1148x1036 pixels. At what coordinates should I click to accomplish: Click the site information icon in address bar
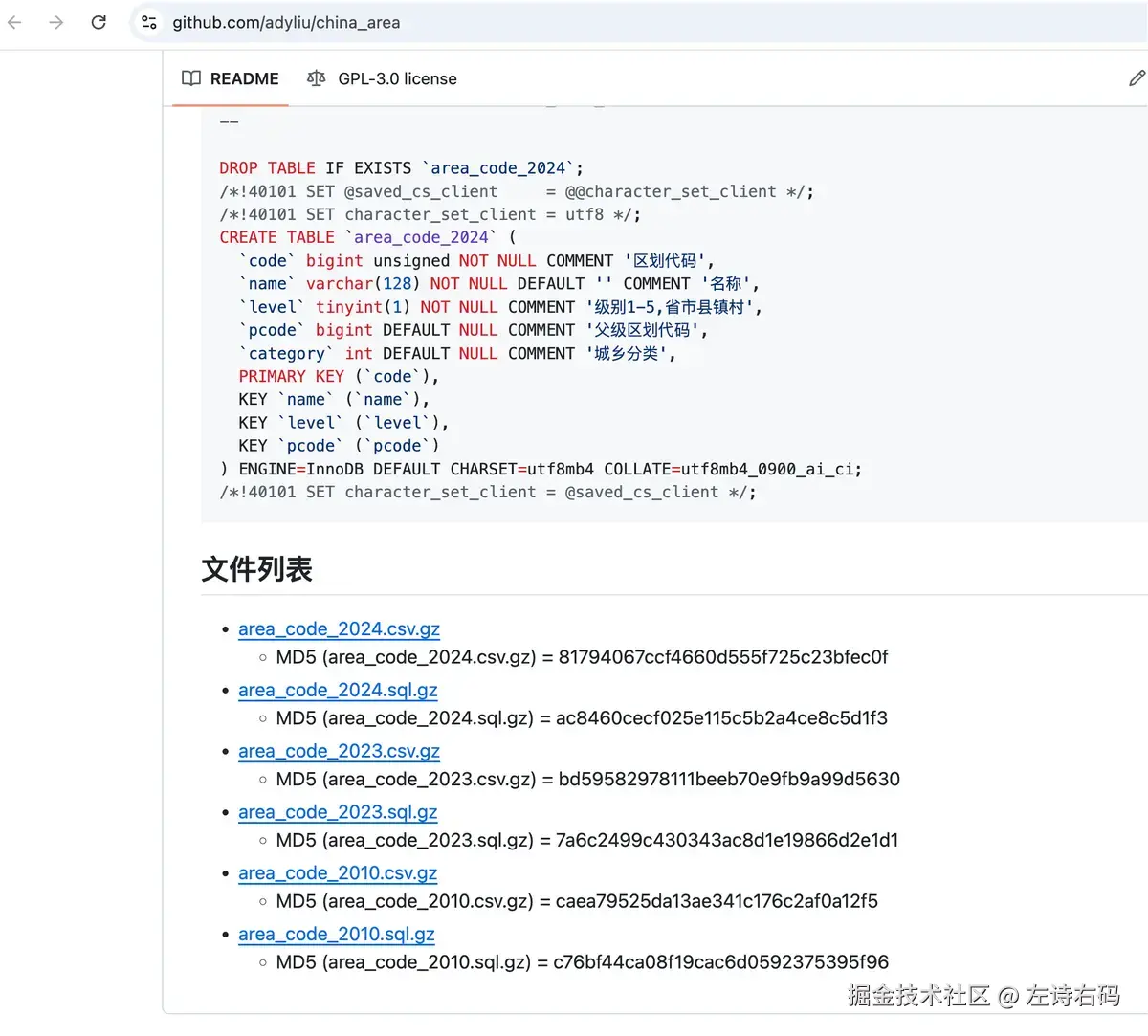tap(148, 23)
